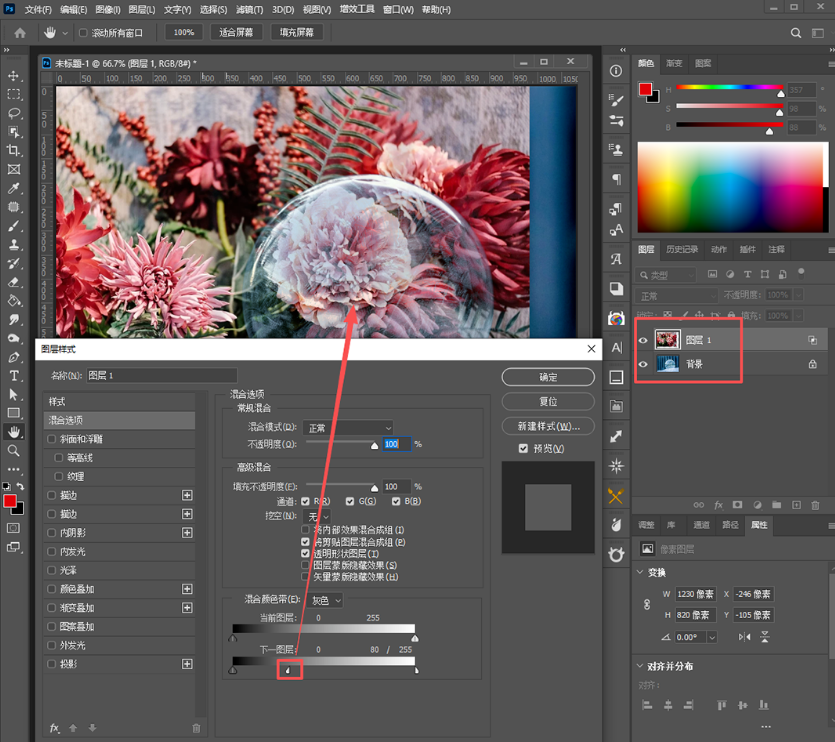Select the Eraser tool
835x742 pixels.
coord(14,282)
